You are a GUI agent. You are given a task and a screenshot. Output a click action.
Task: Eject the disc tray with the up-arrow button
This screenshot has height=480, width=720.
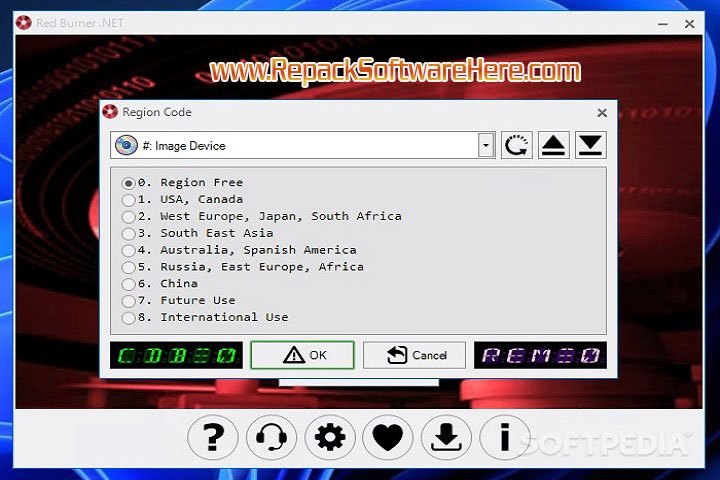point(553,145)
